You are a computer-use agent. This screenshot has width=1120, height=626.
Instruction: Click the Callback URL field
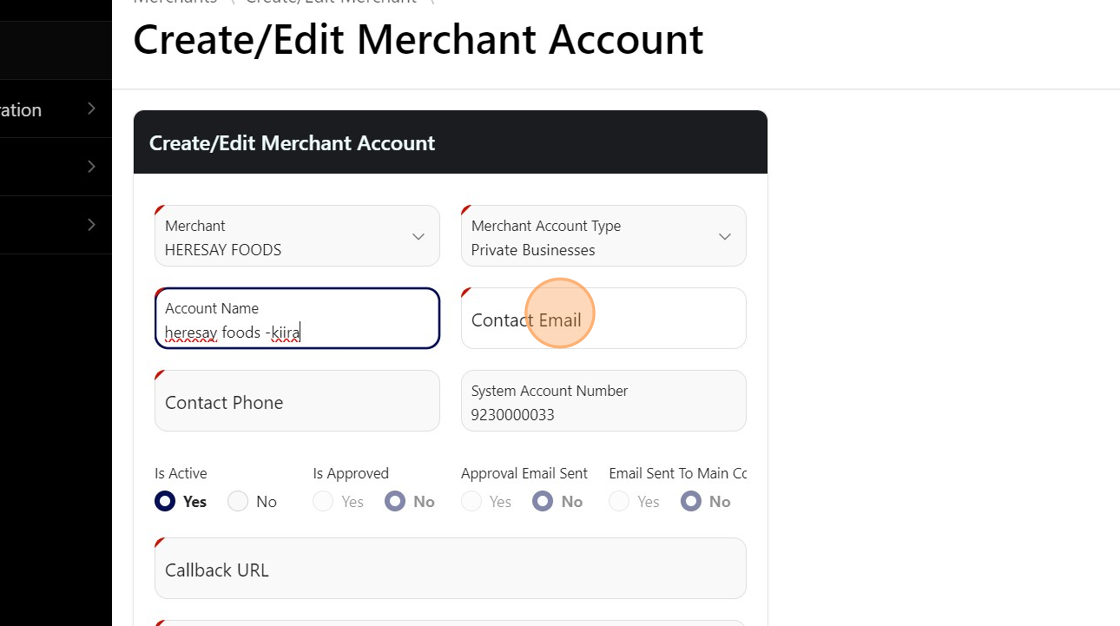[450, 570]
